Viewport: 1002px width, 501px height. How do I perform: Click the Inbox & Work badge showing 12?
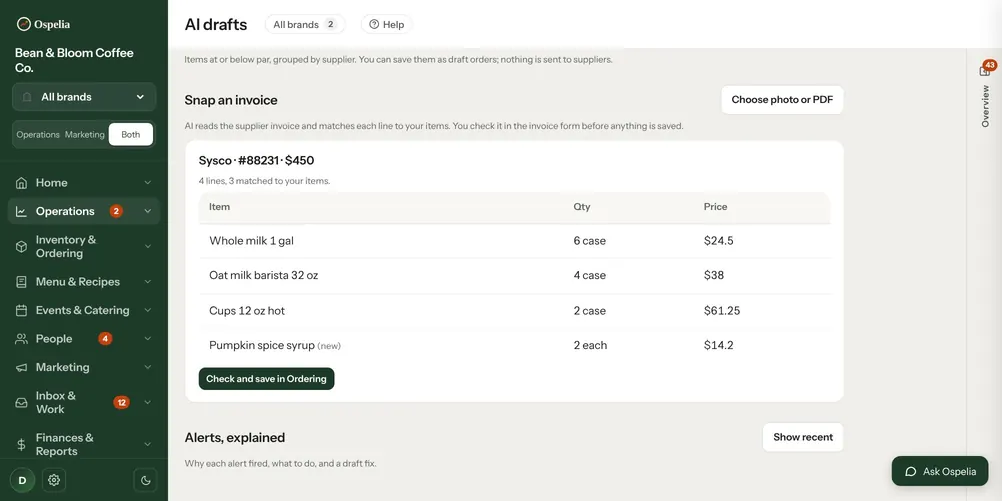point(121,403)
